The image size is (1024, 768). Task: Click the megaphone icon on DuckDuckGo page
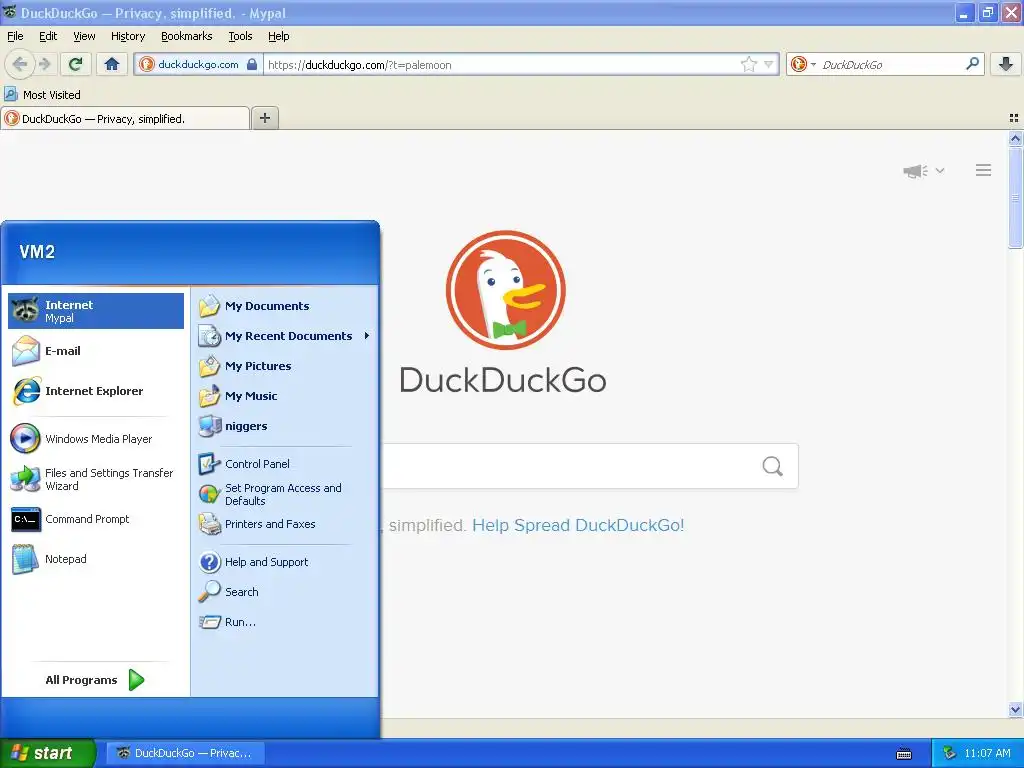pos(916,170)
